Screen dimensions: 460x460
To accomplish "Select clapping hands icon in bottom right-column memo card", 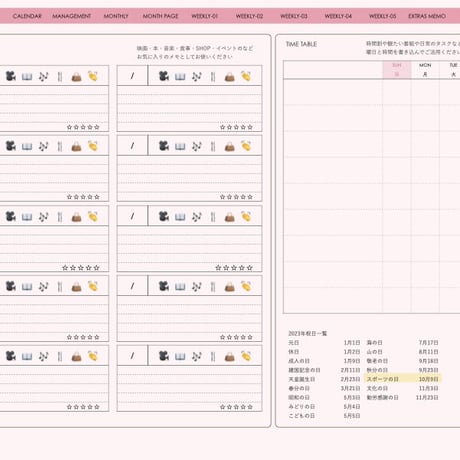I will (x=246, y=356).
